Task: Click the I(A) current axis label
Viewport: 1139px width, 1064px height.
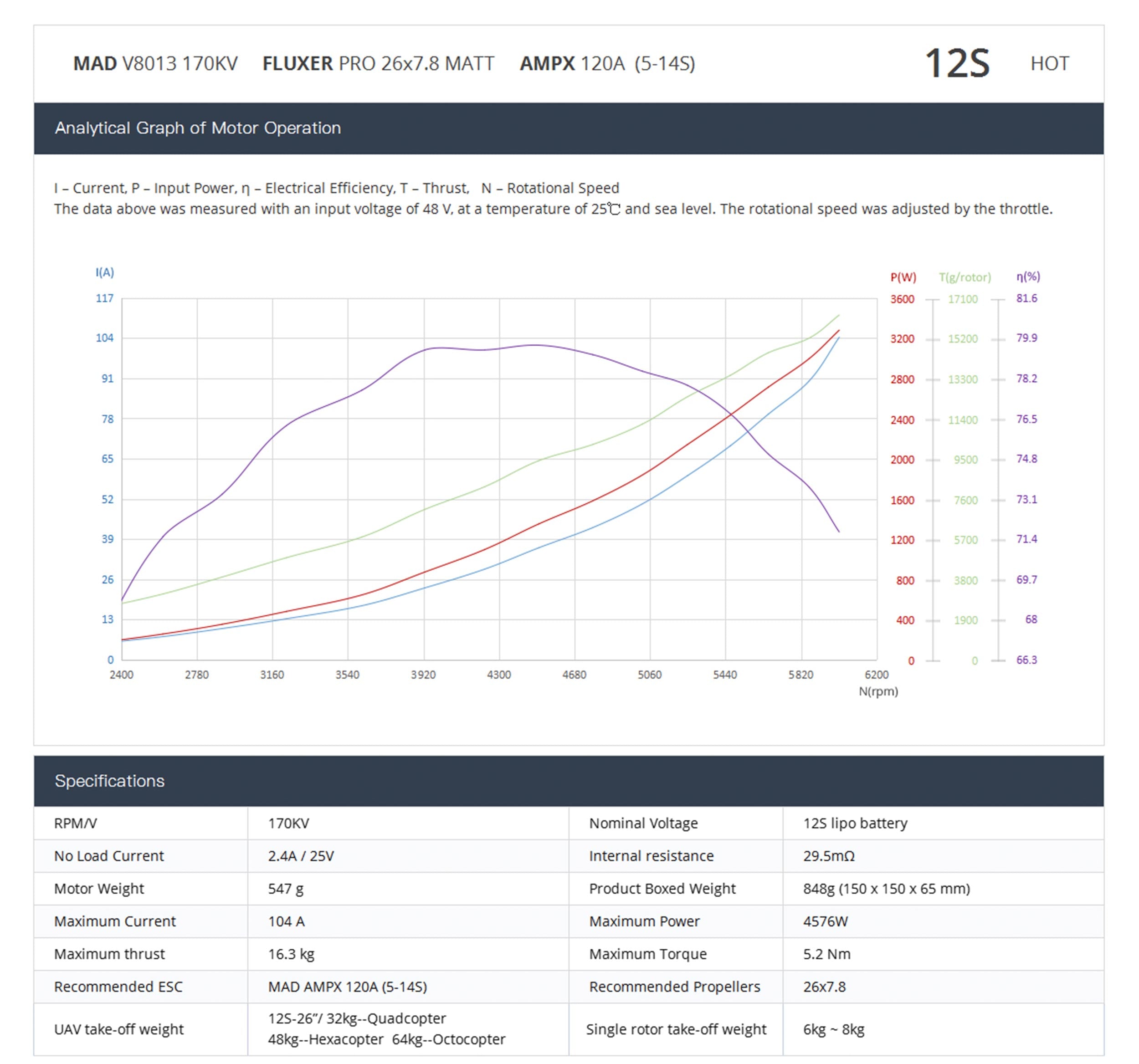Action: pos(105,272)
